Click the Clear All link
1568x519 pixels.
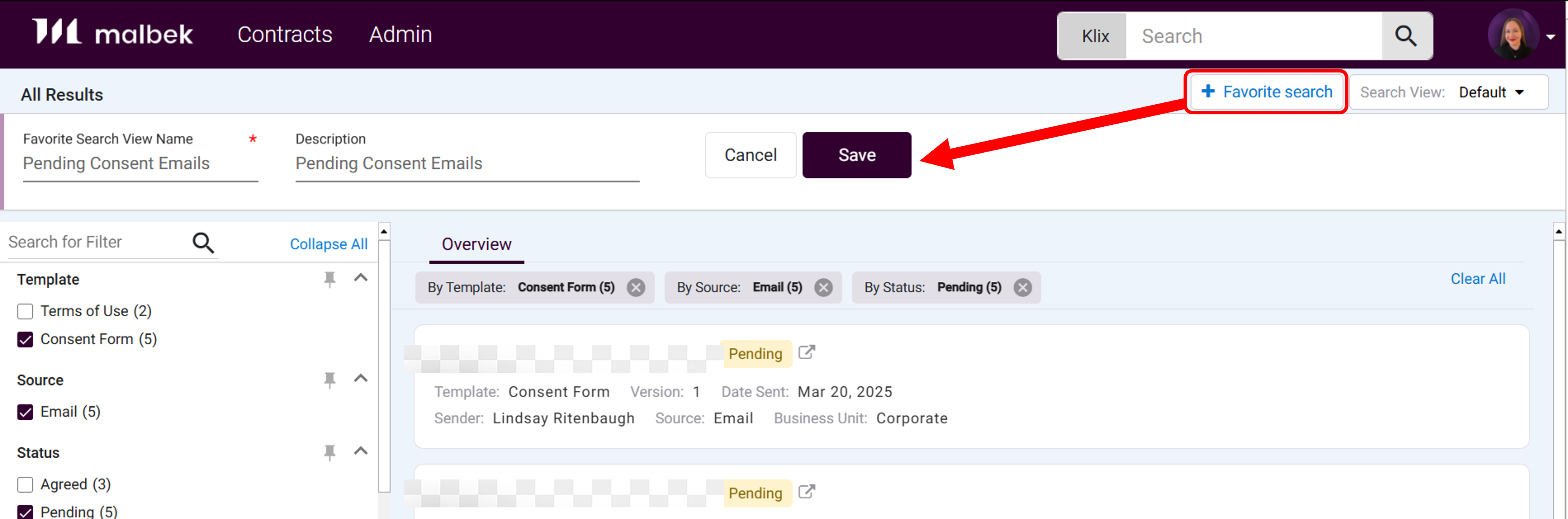click(x=1478, y=279)
